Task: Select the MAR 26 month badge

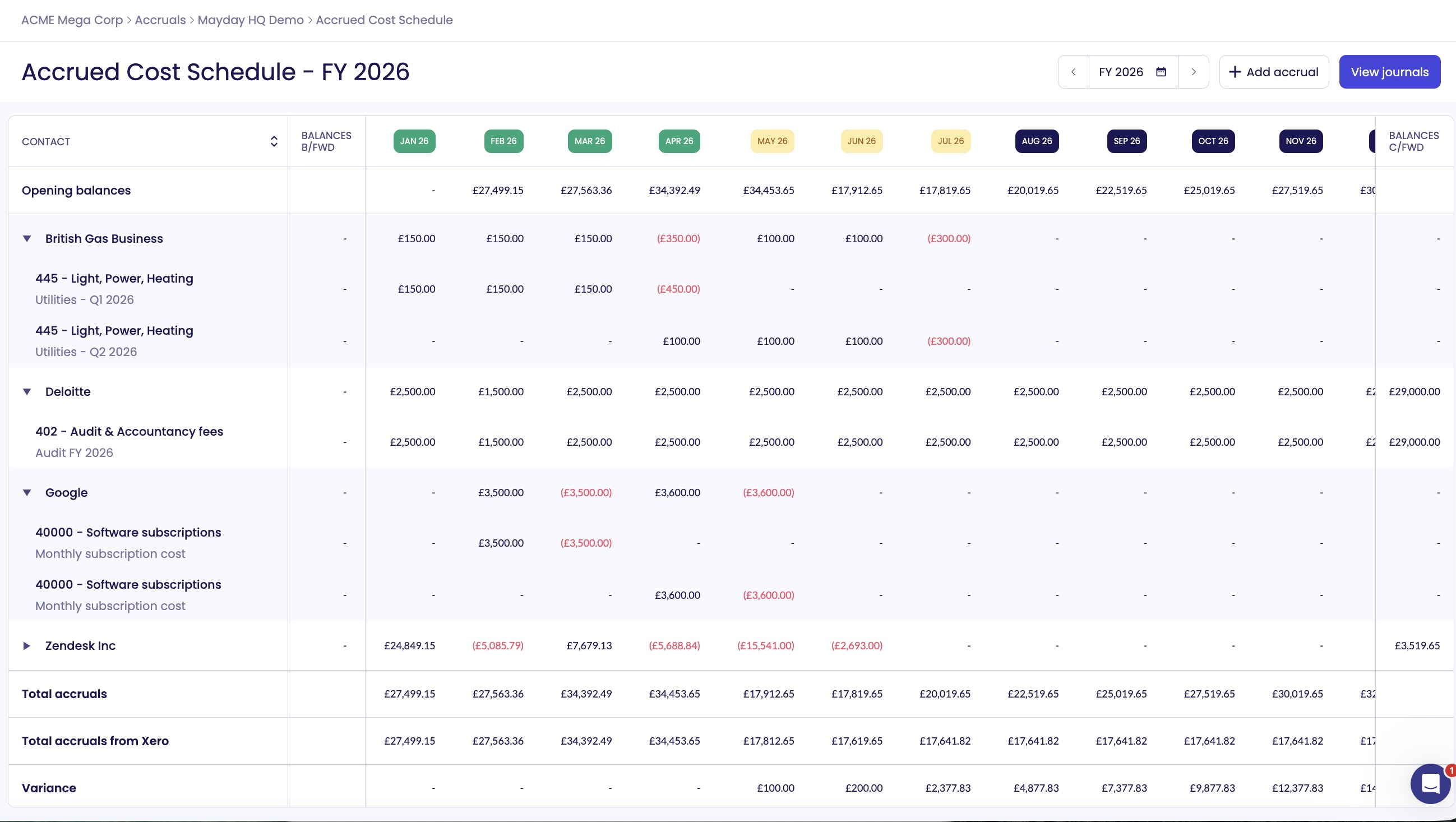Action: pyautogui.click(x=590, y=141)
